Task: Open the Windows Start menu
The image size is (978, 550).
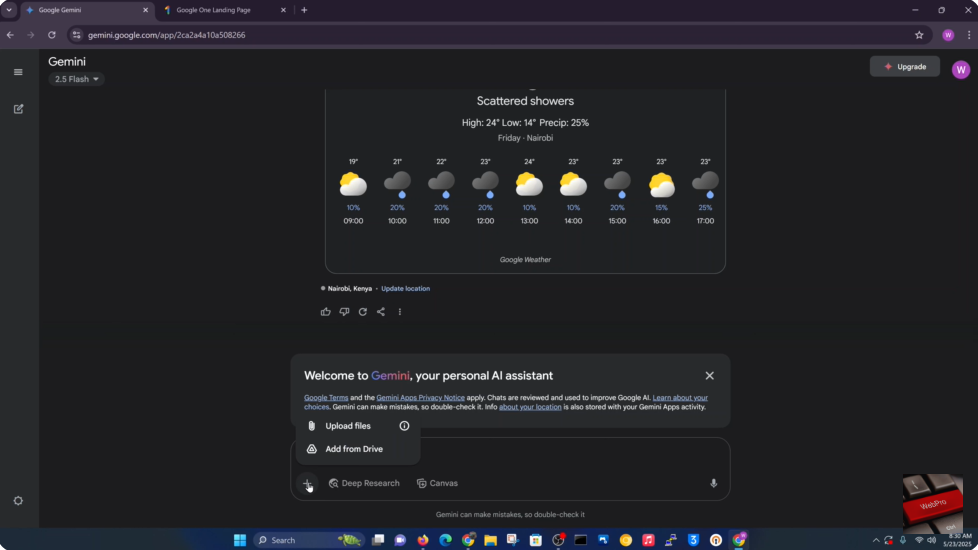Action: (240, 540)
